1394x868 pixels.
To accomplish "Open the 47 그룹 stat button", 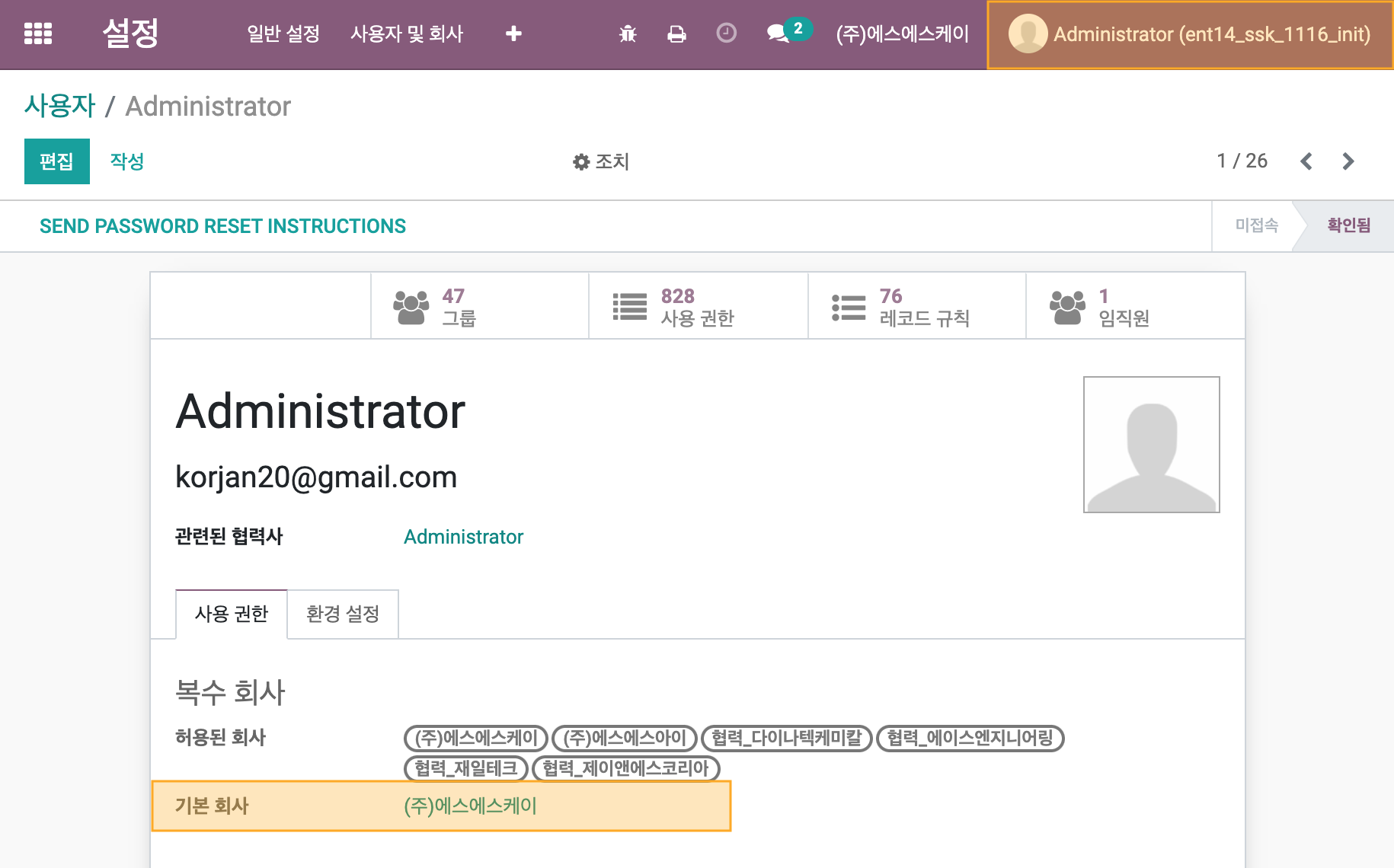I will [480, 306].
